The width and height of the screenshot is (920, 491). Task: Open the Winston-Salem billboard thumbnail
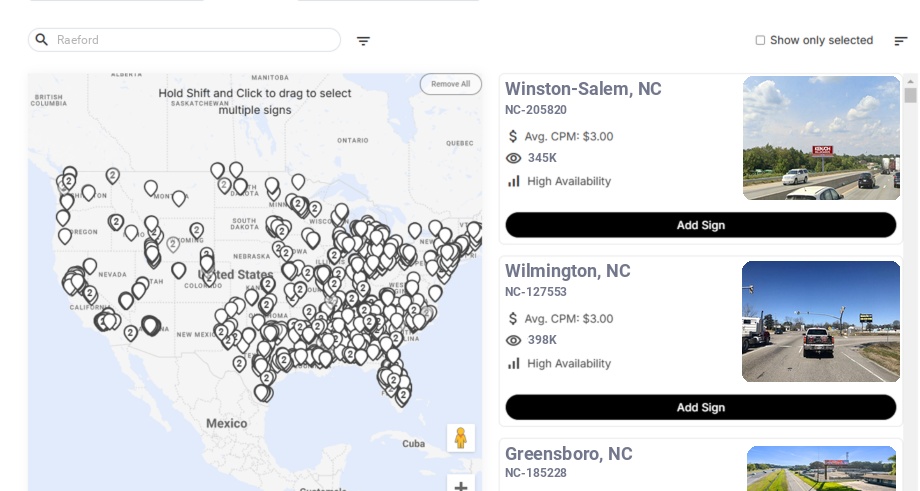[821, 138]
